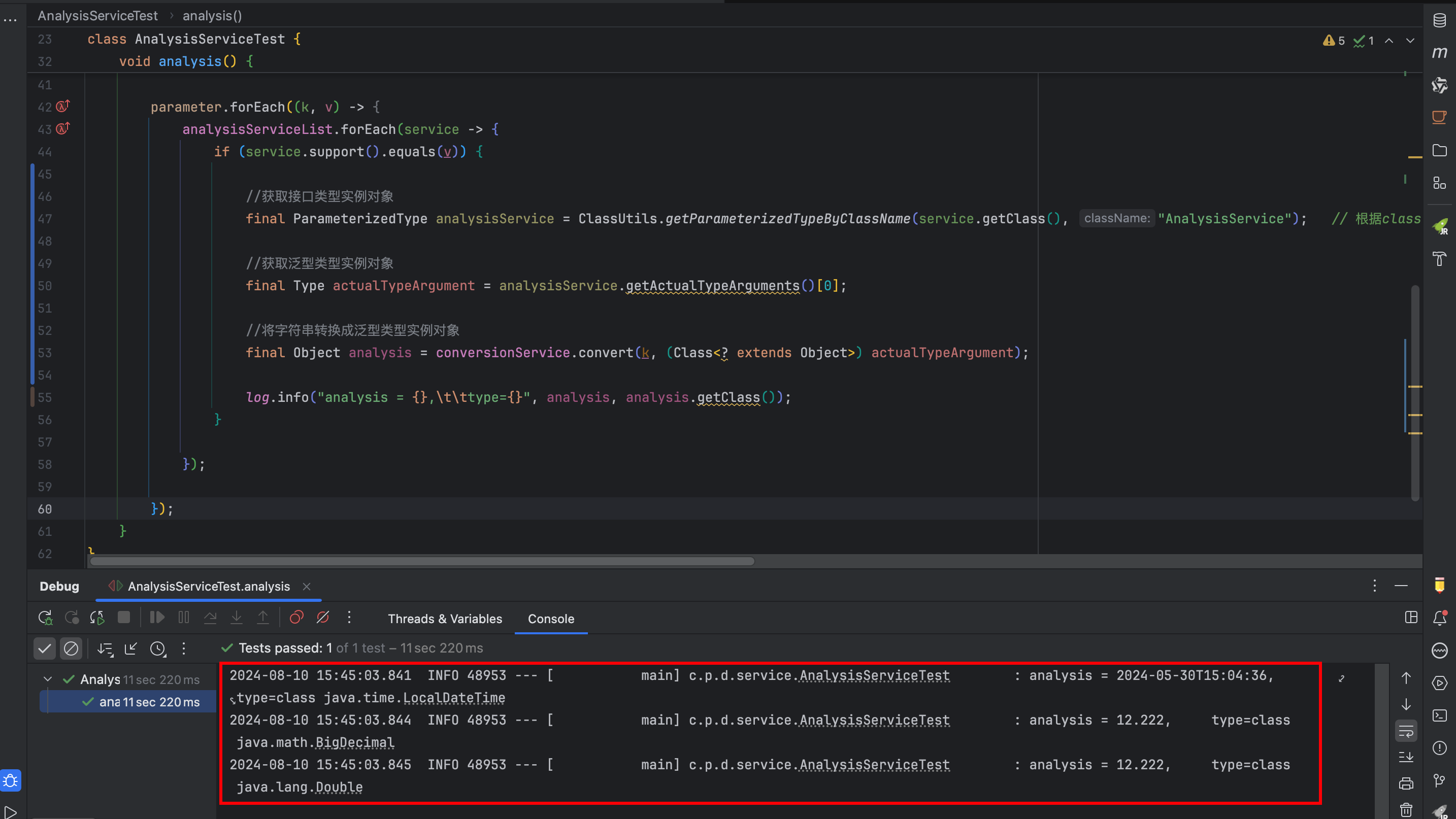Click the Rerun failed tests icon
The height and width of the screenshot is (819, 1456).
[72, 618]
